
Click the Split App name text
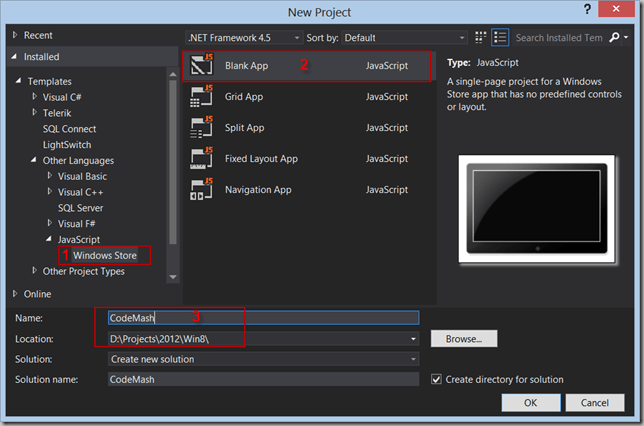244,128
